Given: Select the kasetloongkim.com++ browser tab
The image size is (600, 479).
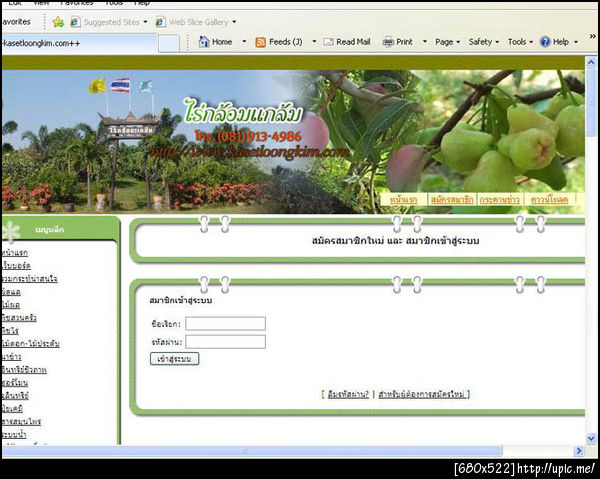Looking at the screenshot, I should click(x=78, y=43).
